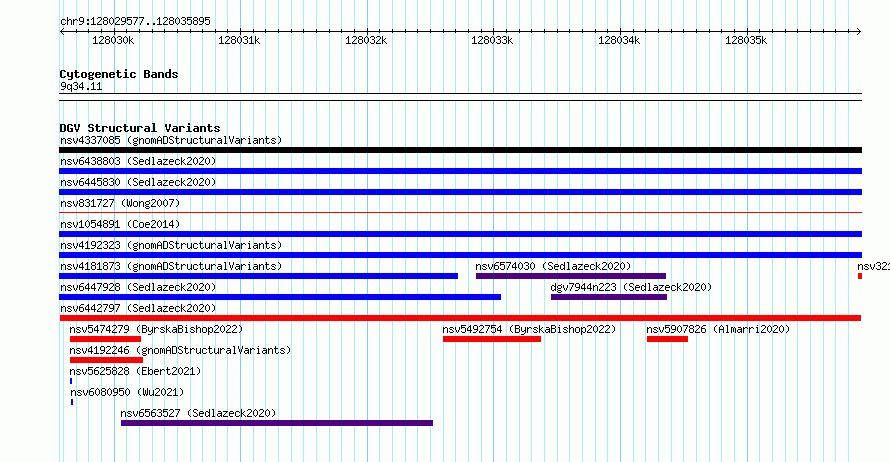This screenshot has height=462, width=890.
Task: Click the long red nsv6442797 bar
Action: click(x=460, y=318)
